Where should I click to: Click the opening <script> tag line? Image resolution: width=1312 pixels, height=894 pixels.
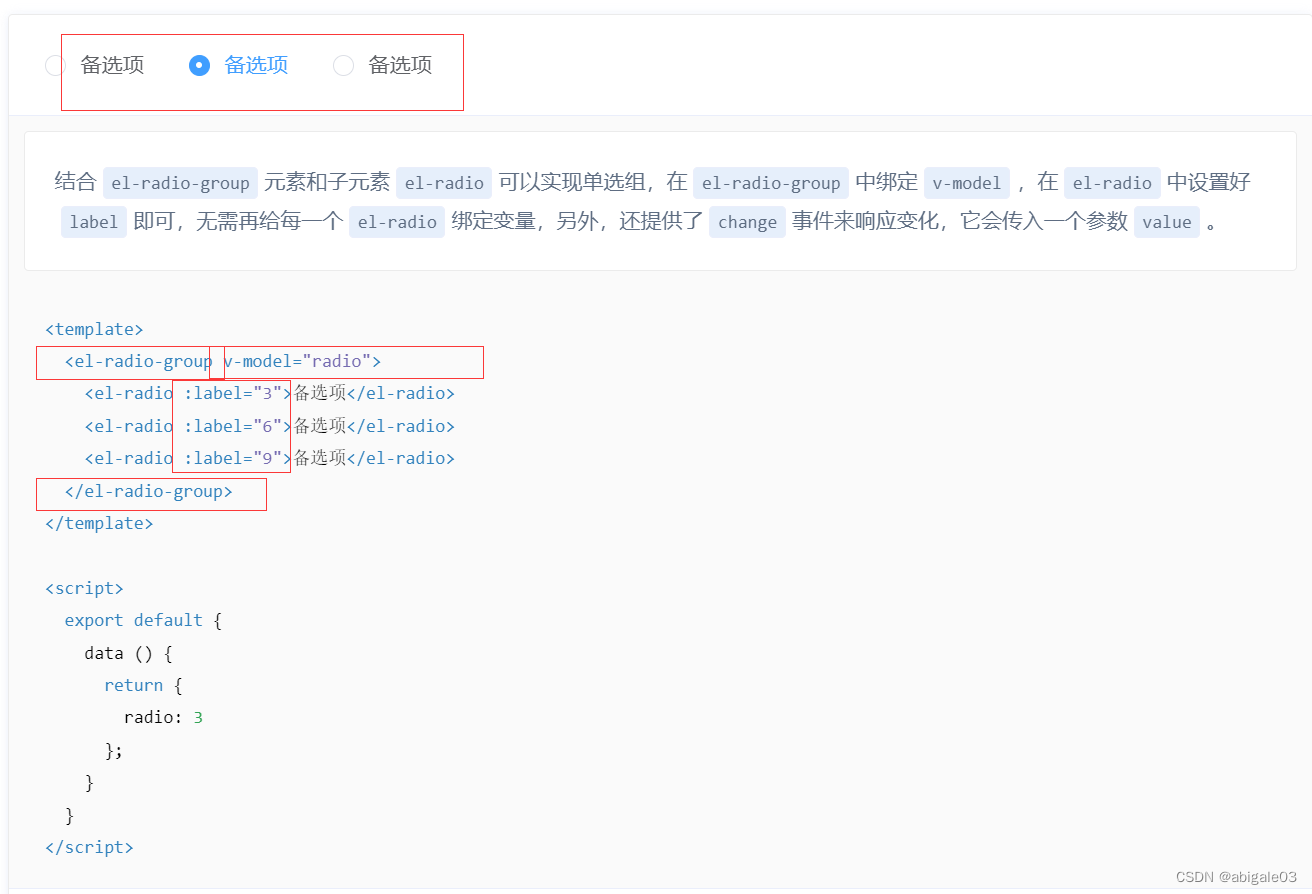pos(85,588)
